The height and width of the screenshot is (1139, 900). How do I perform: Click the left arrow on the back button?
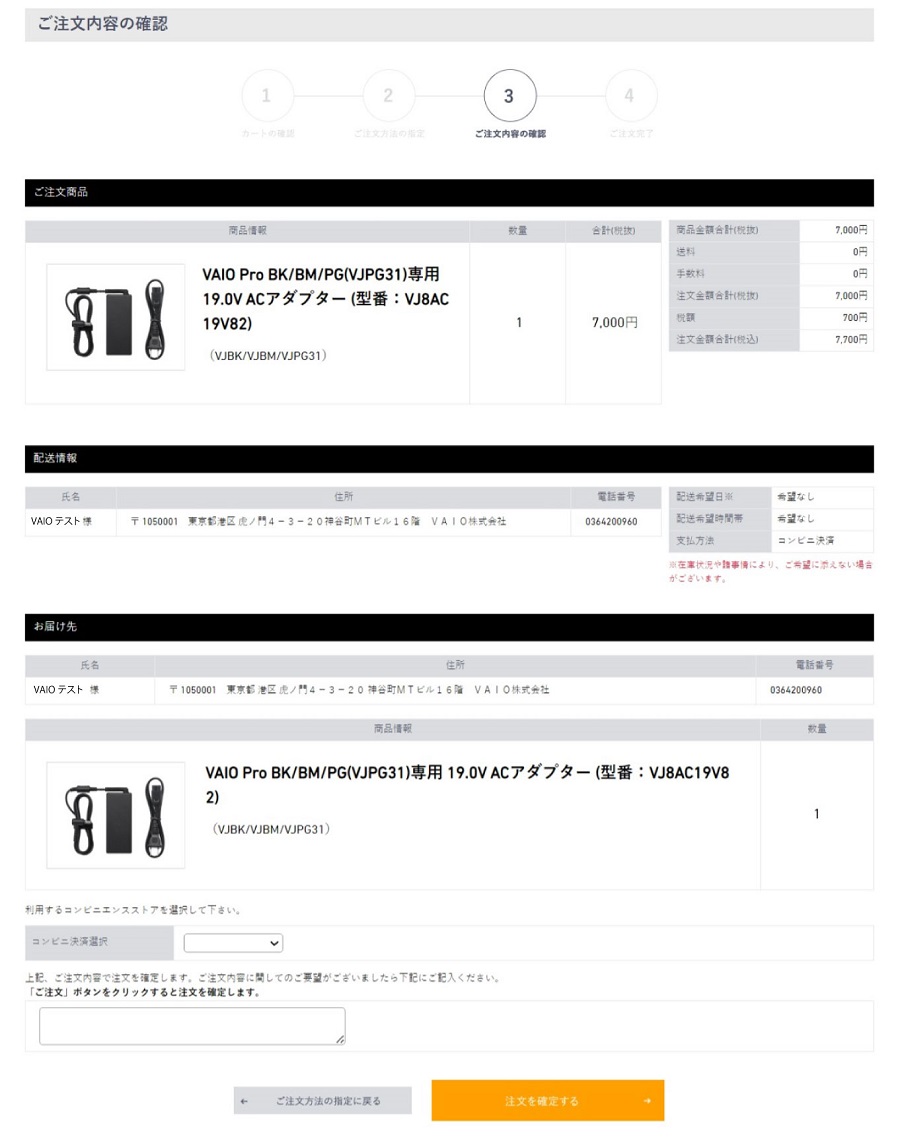point(244,1101)
